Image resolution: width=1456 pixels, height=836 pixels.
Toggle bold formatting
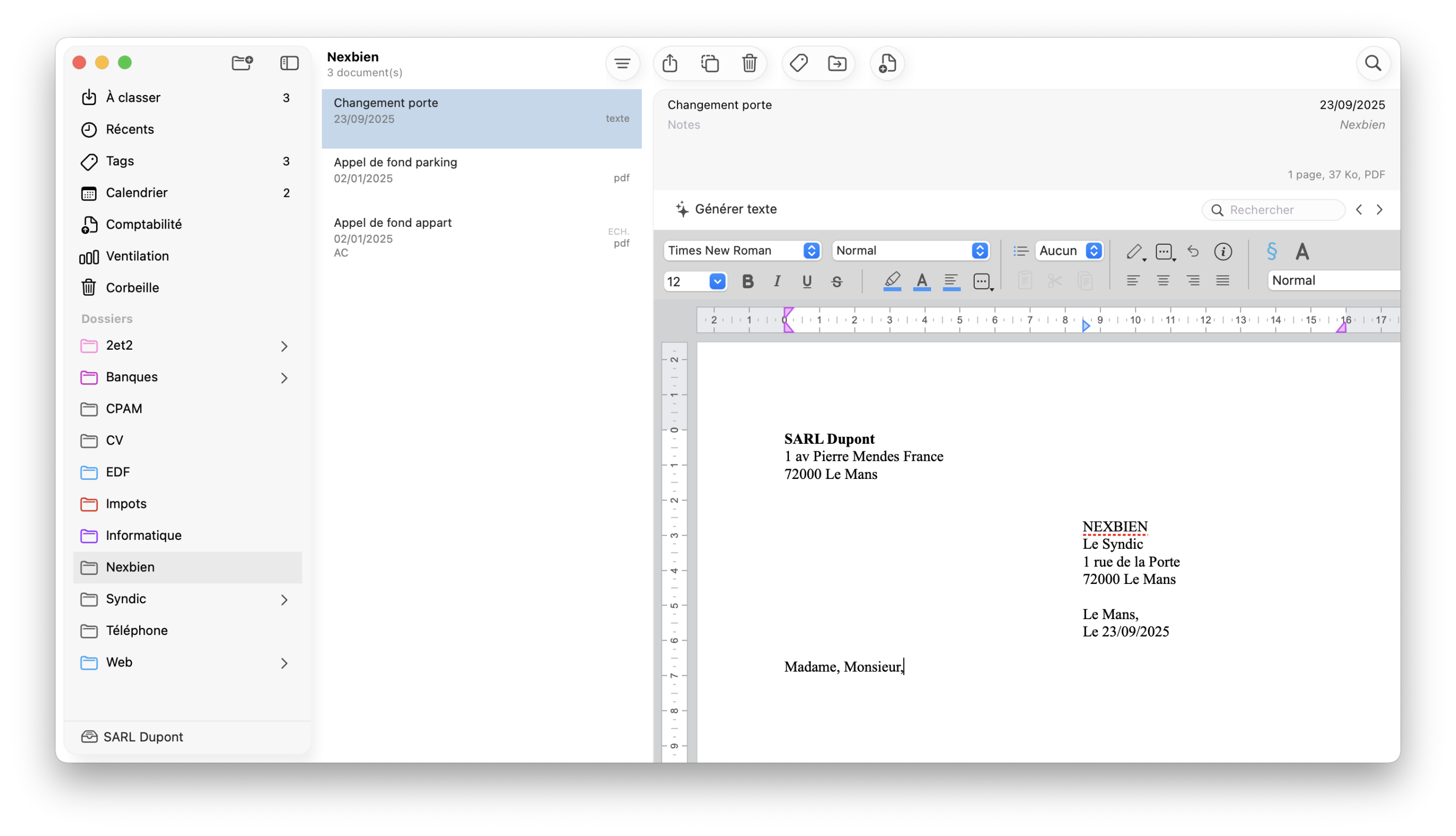tap(747, 281)
